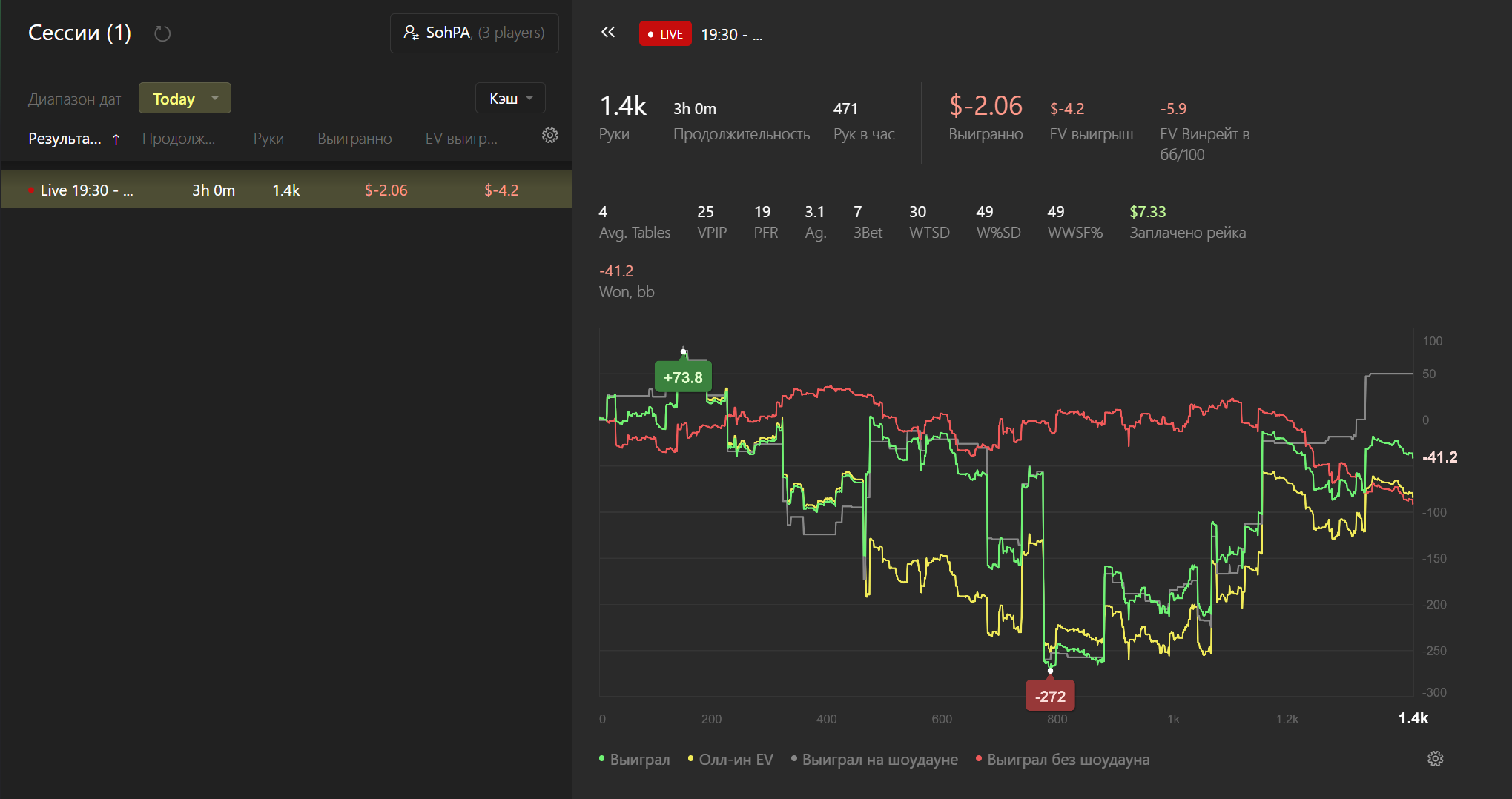Image resolution: width=1512 pixels, height=799 pixels.
Task: Toggle the Выиграл без шоудауна red legend
Action: (x=1063, y=759)
